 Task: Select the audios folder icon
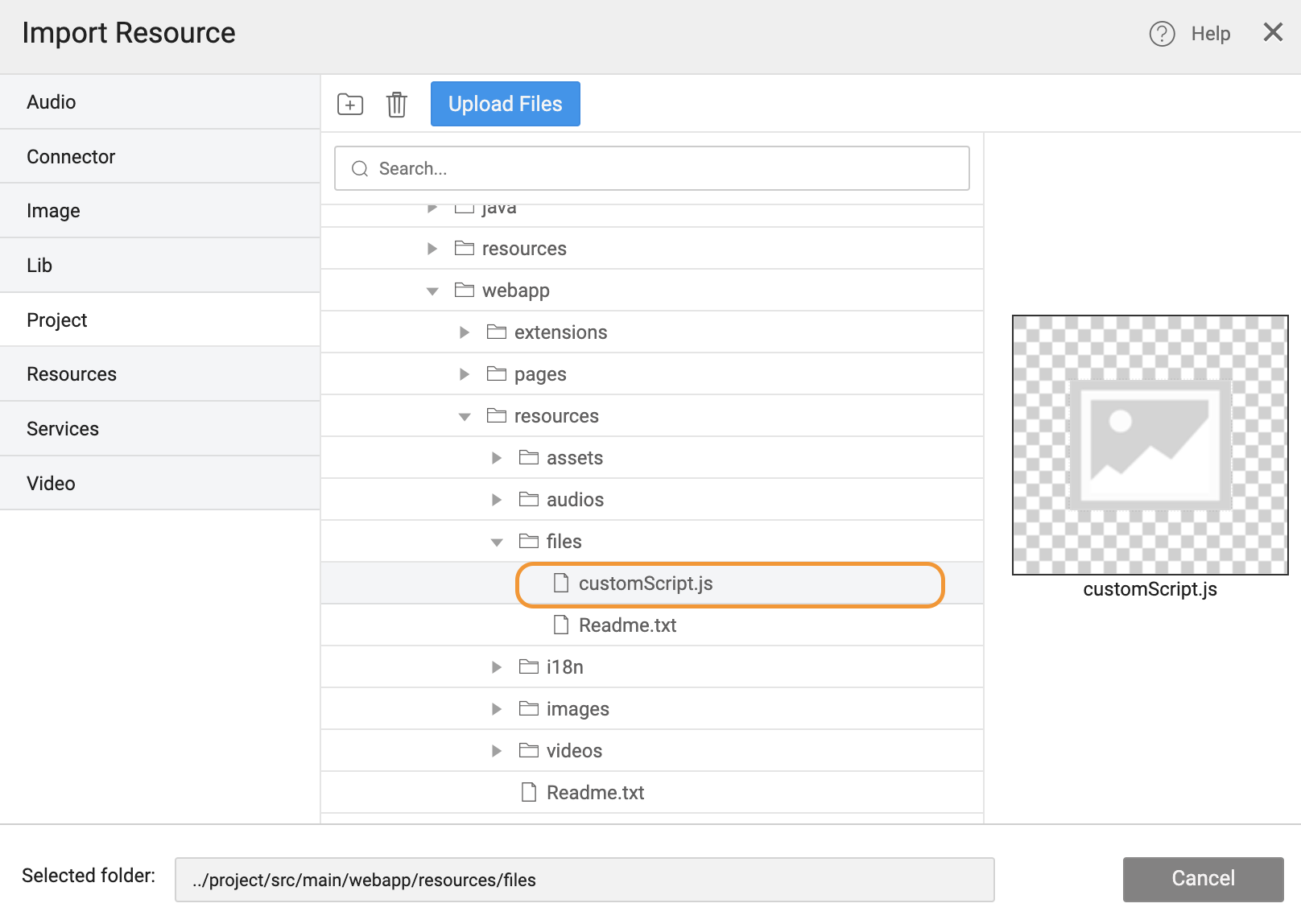pos(528,499)
